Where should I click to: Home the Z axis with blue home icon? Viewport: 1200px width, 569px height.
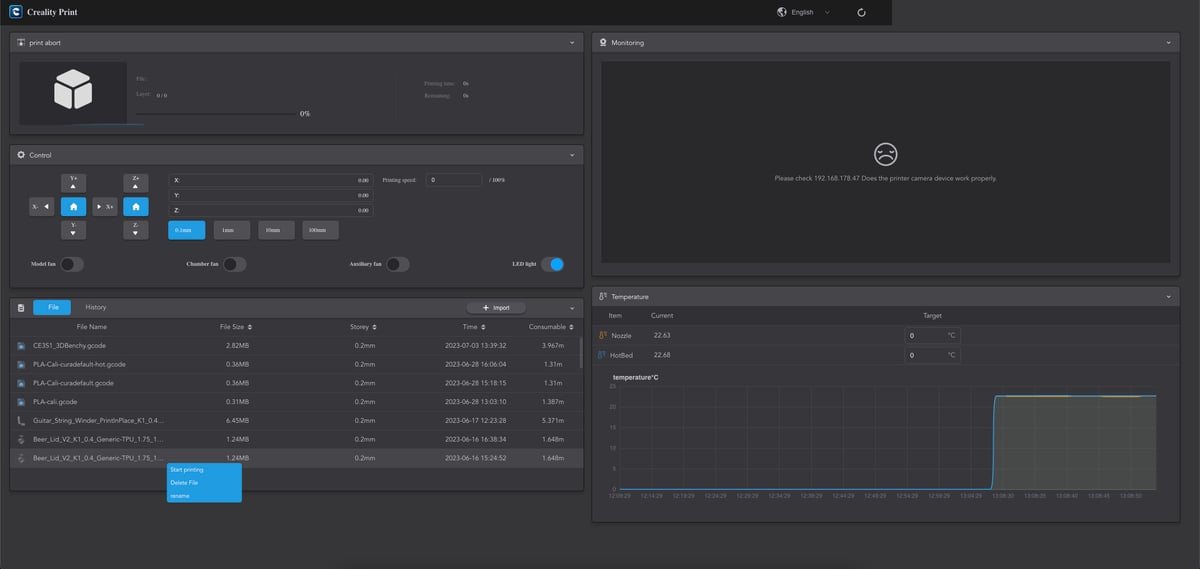[x=136, y=206]
